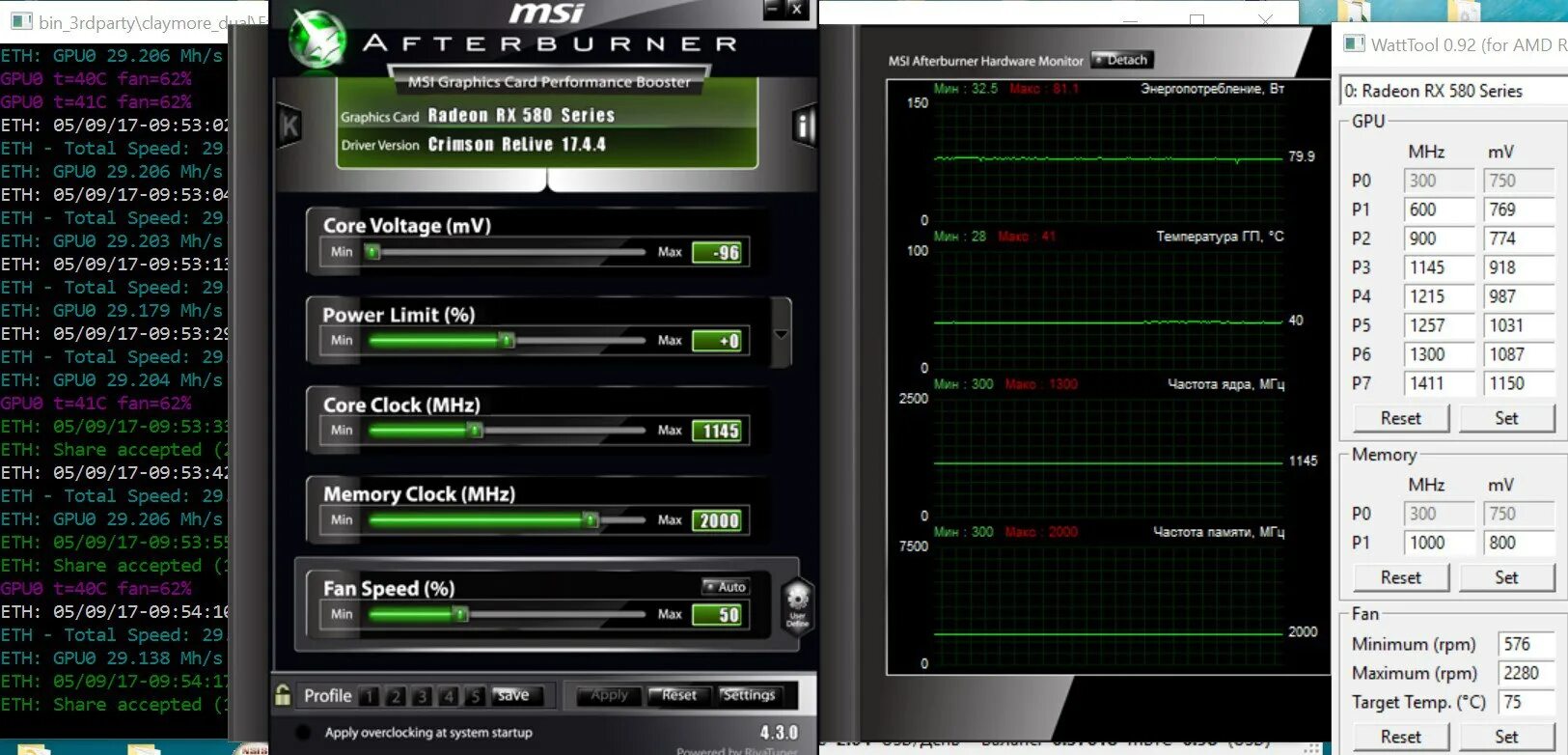Open the information panel via the i button
1568x755 pixels.
[x=804, y=126]
